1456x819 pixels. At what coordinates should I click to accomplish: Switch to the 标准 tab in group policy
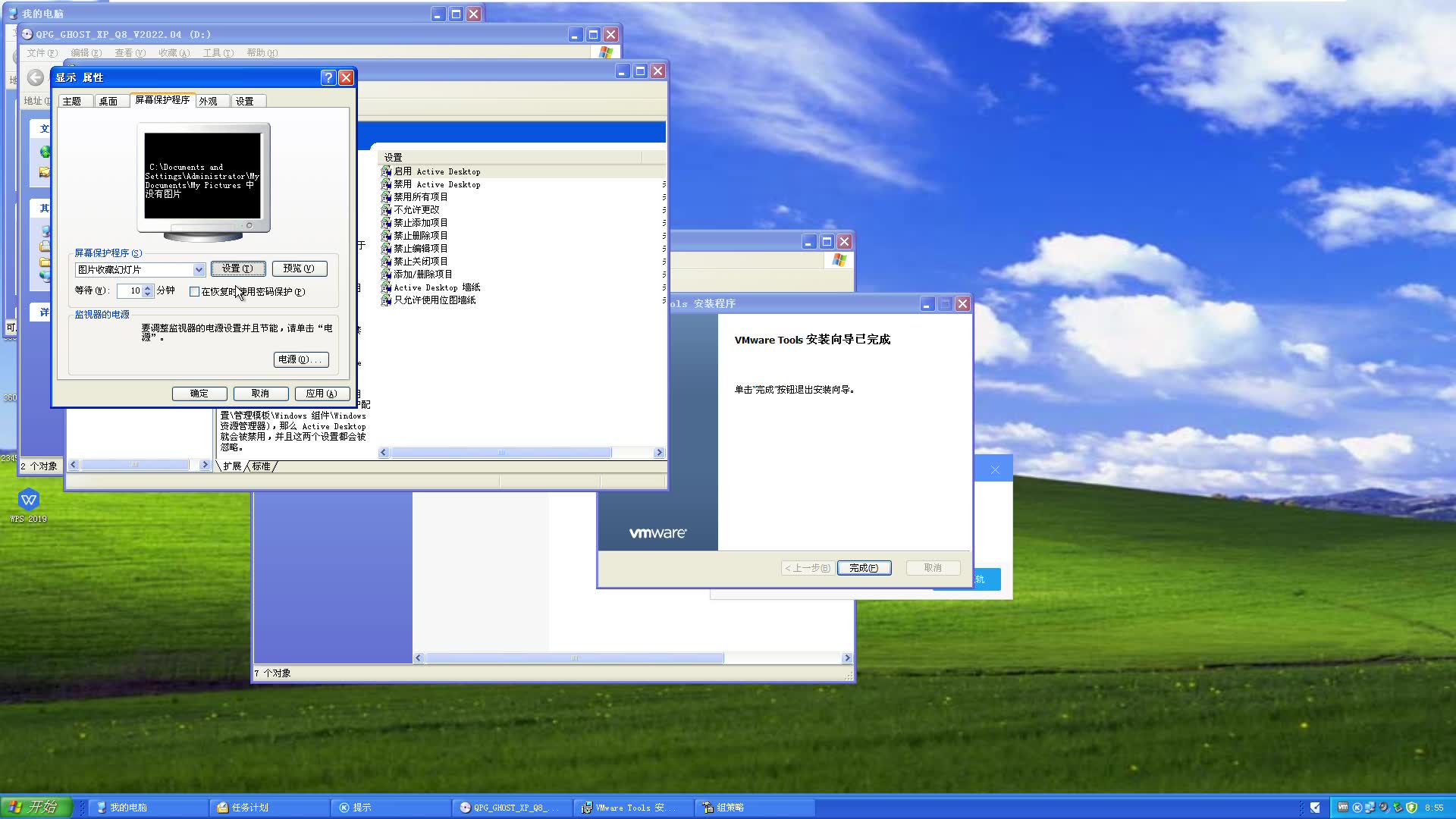262,466
